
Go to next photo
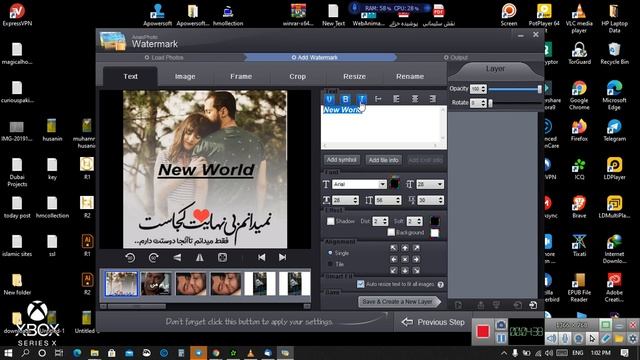click(282, 258)
